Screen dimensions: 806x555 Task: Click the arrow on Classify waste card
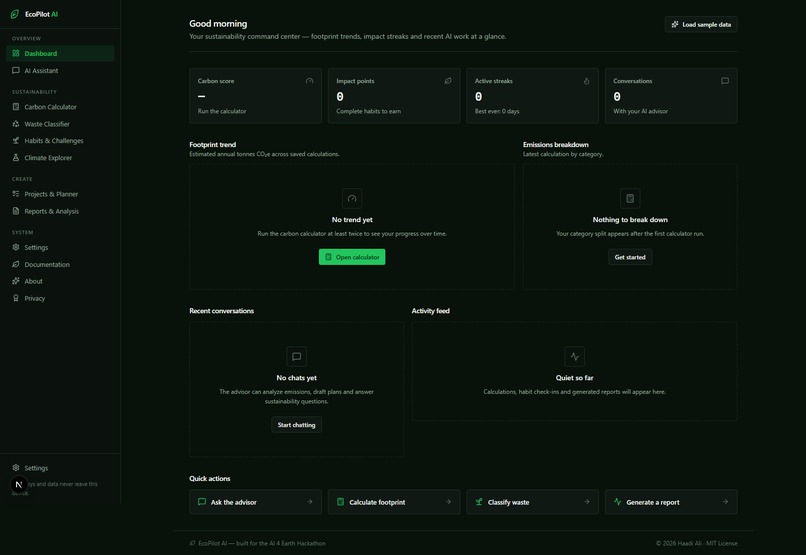click(587, 502)
